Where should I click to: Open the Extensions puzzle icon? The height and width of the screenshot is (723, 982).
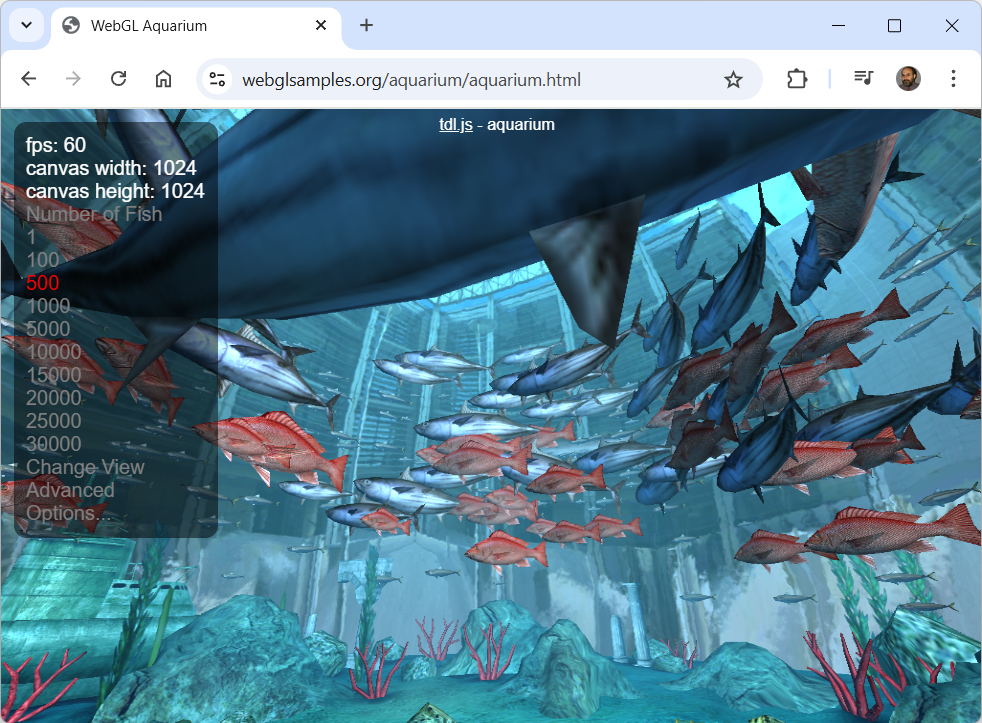click(x=796, y=79)
